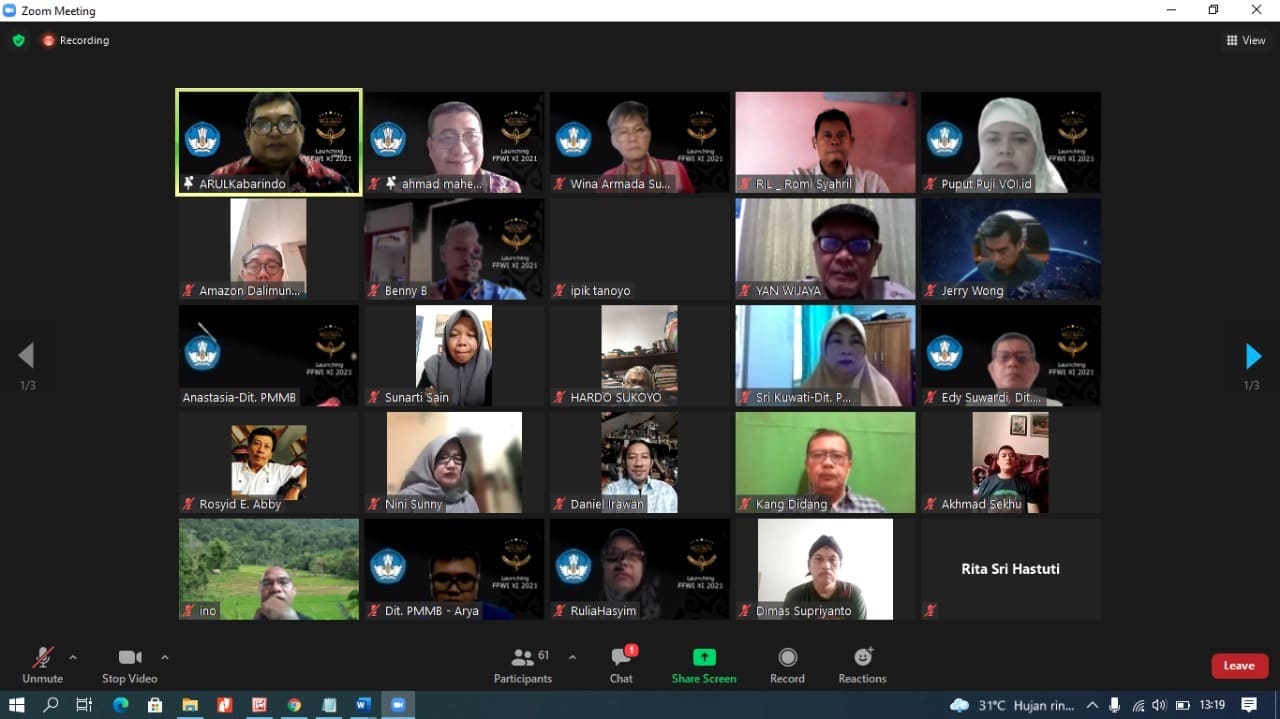
Task: Select ARULKabarindo's video tile
Action: click(x=269, y=142)
